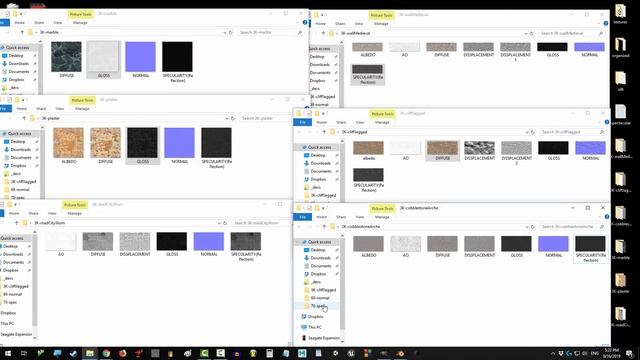Select the GLOSS image in plaster window
640x360 pixels.
click(x=142, y=146)
